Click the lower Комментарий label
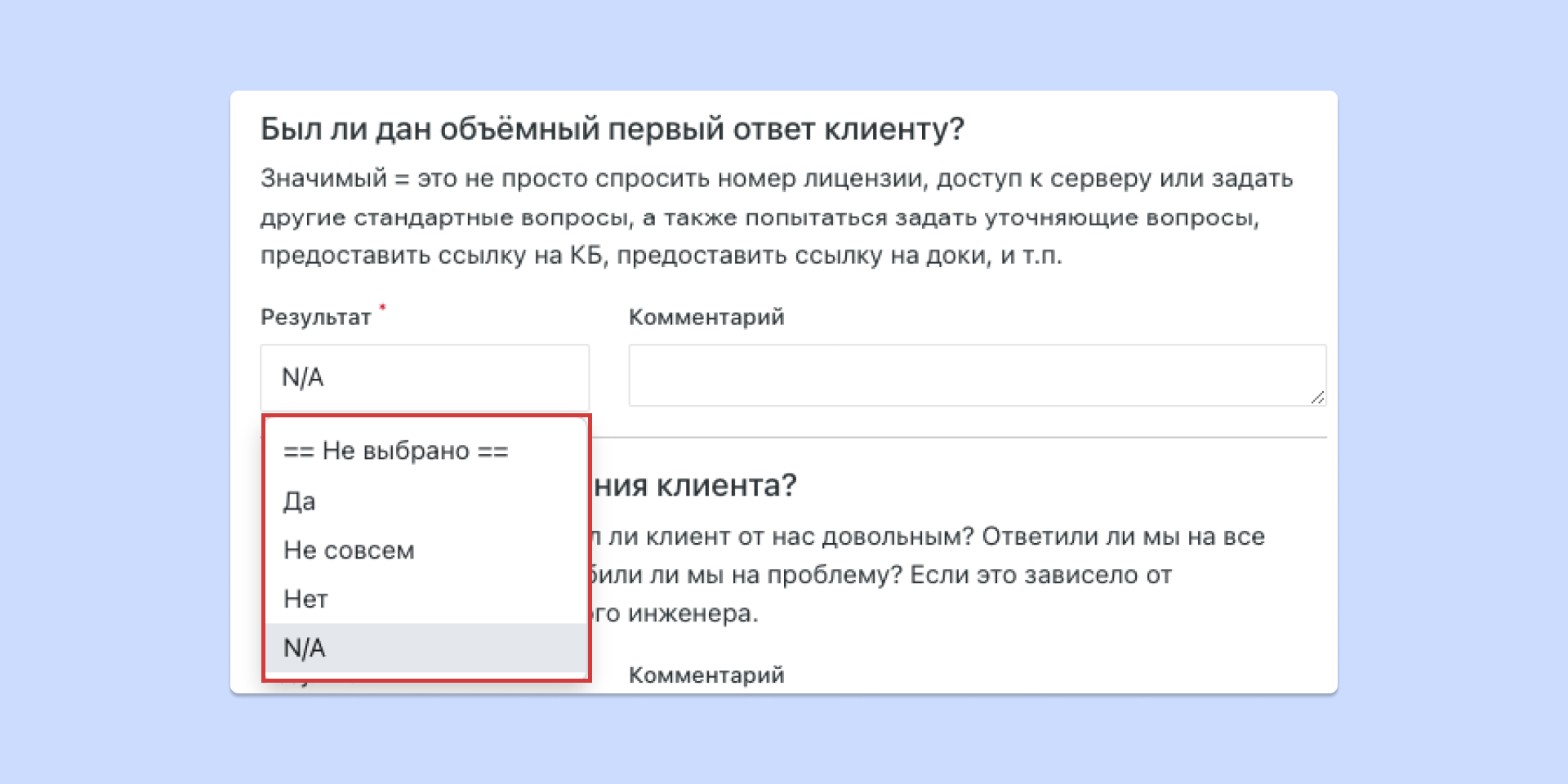Viewport: 1568px width, 784px height. 706,675
